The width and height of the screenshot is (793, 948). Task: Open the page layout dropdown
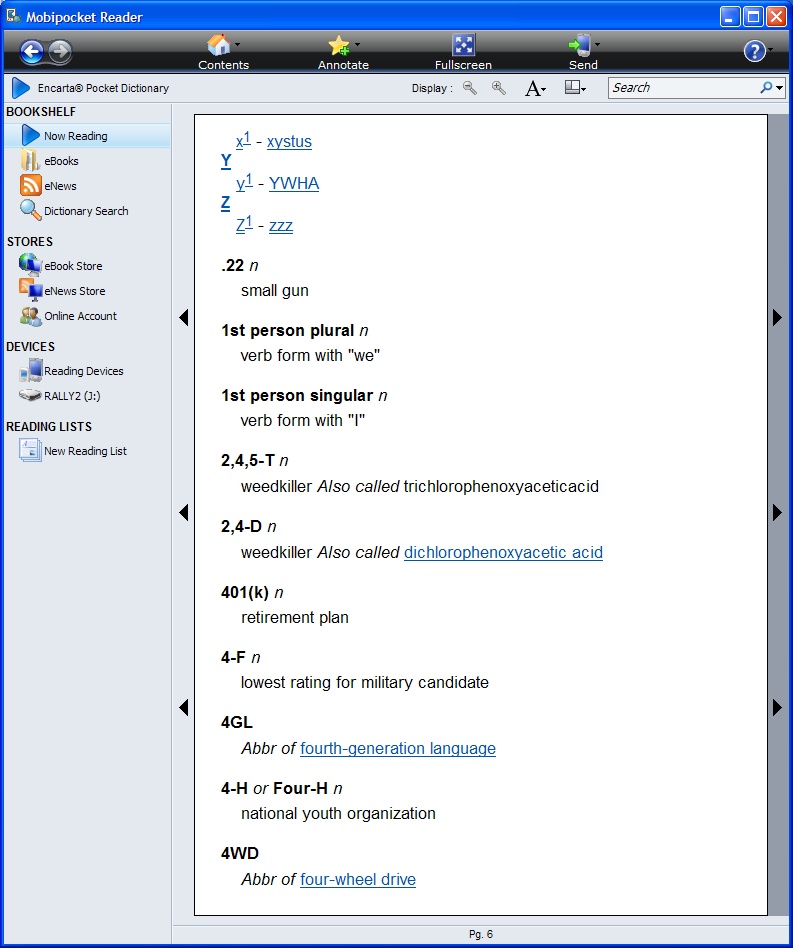pos(575,88)
